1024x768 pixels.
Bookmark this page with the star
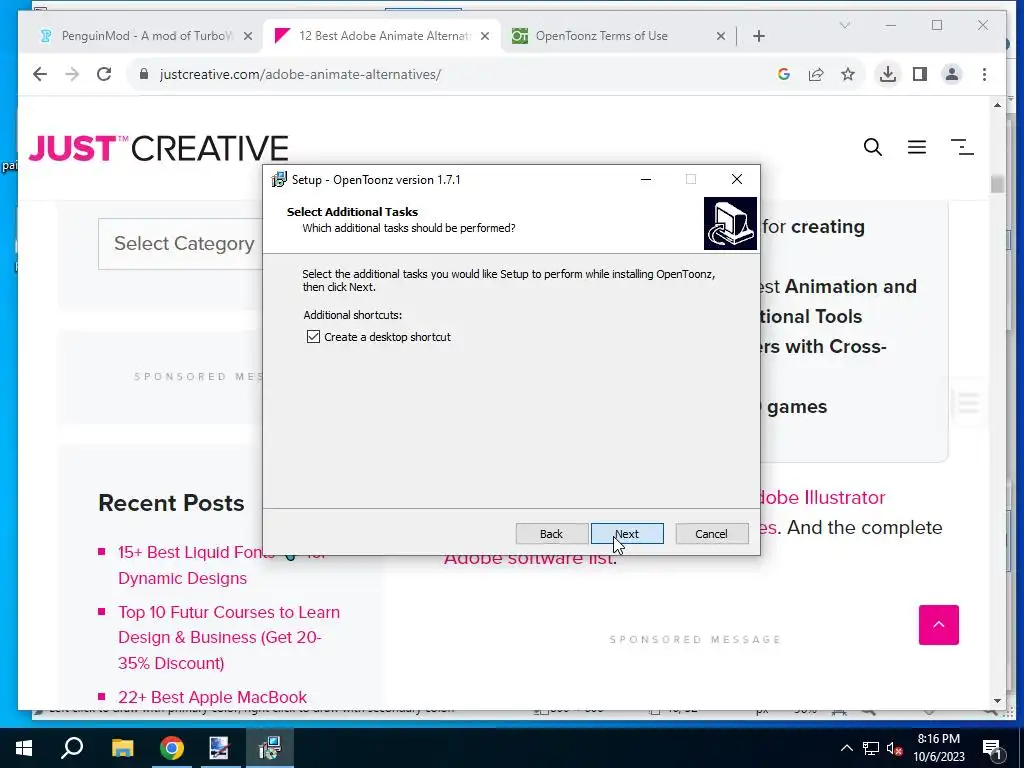(848, 74)
